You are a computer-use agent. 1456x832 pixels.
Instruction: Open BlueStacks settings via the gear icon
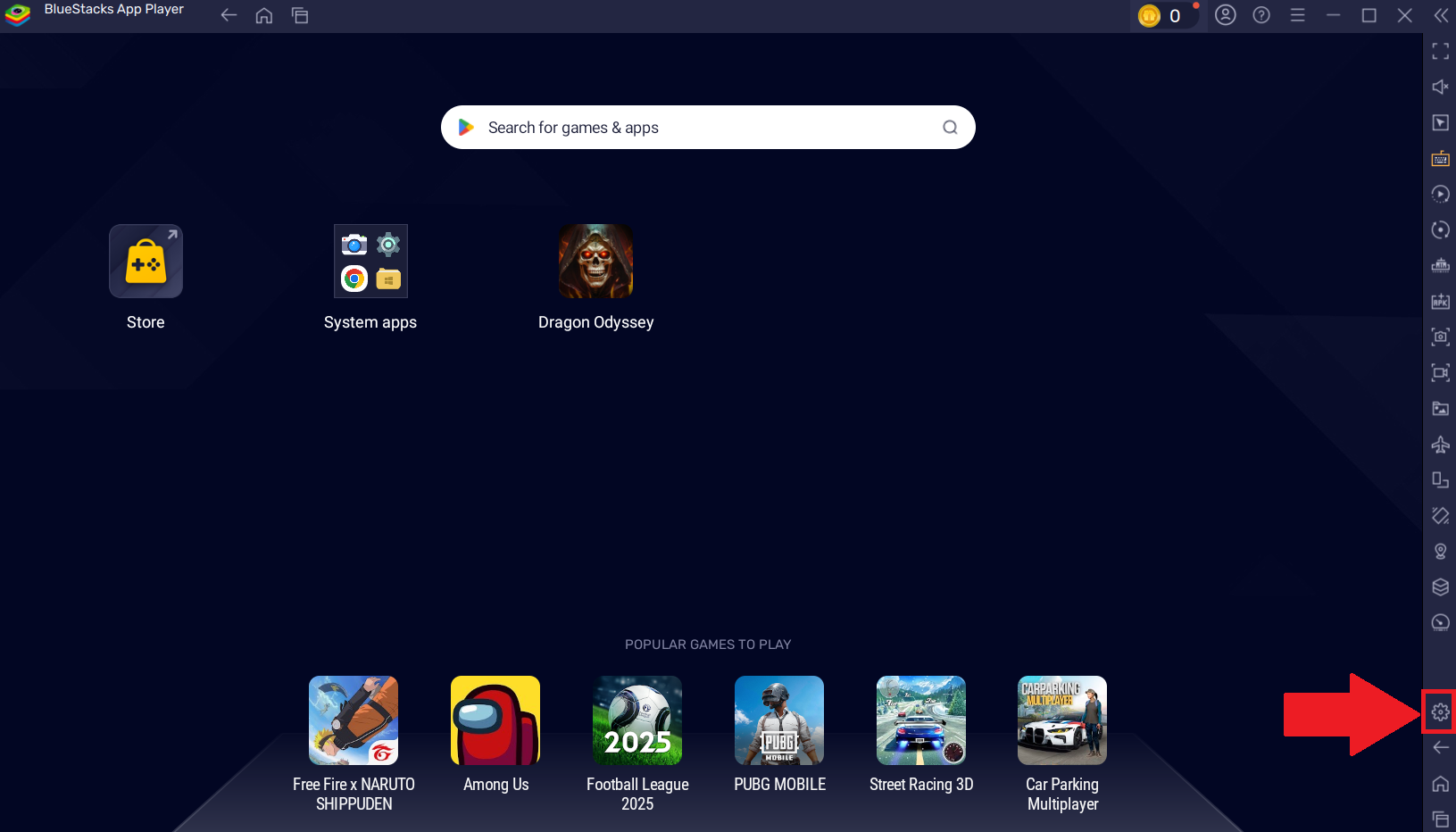point(1439,711)
